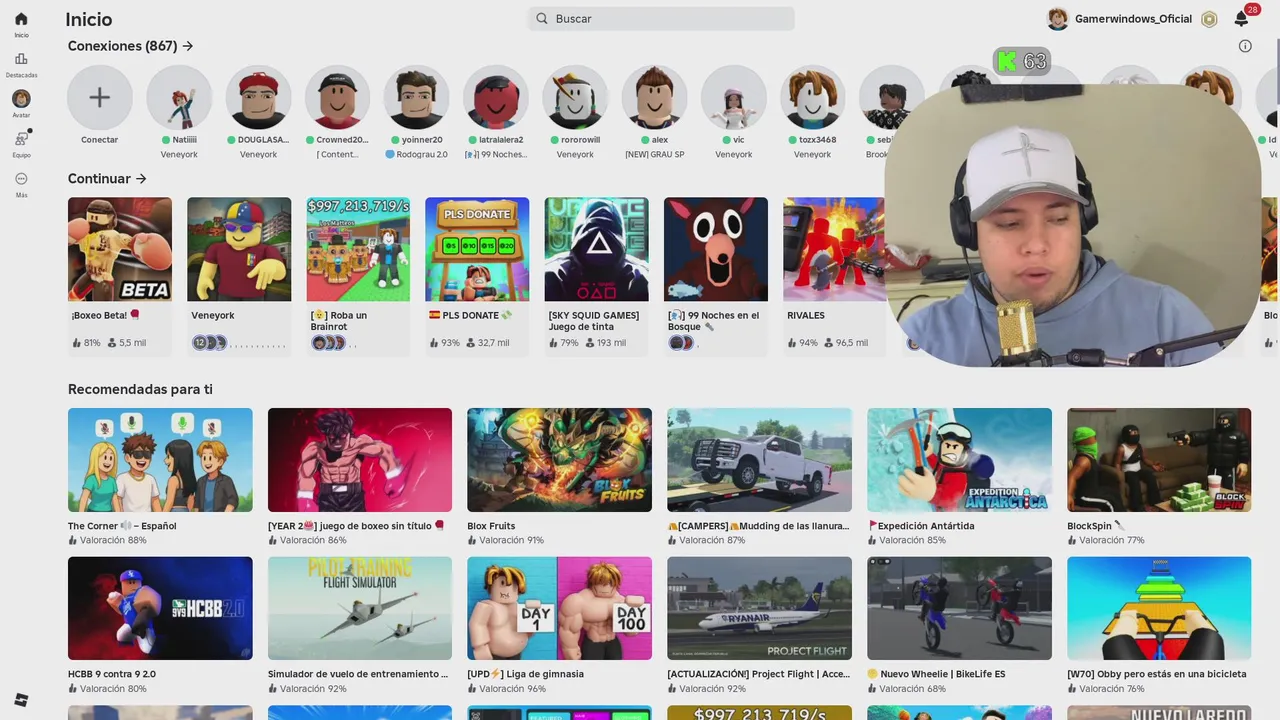Open latralalera2 connection avatar

point(496,98)
